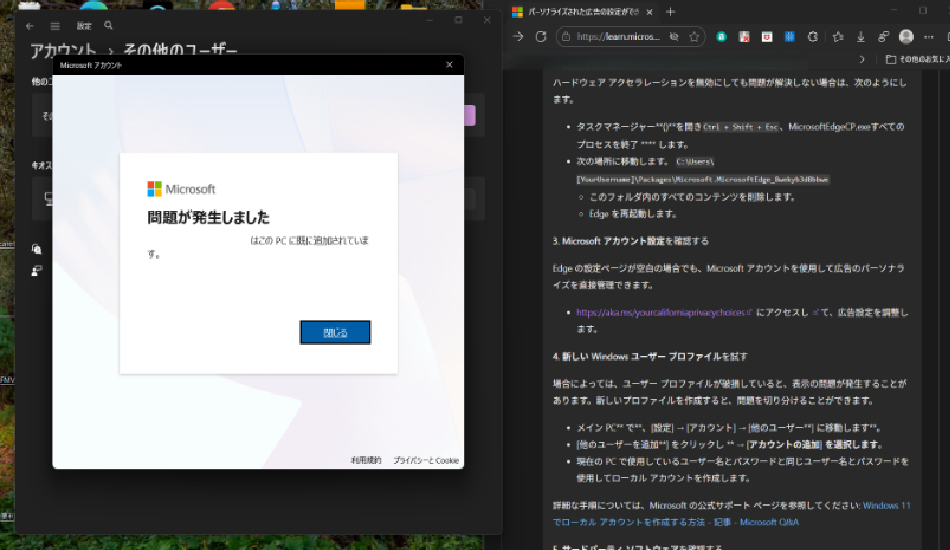Click the Microsoft favicon on the Edge tab
Image resolution: width=950 pixels, height=550 pixels.
(x=517, y=12)
